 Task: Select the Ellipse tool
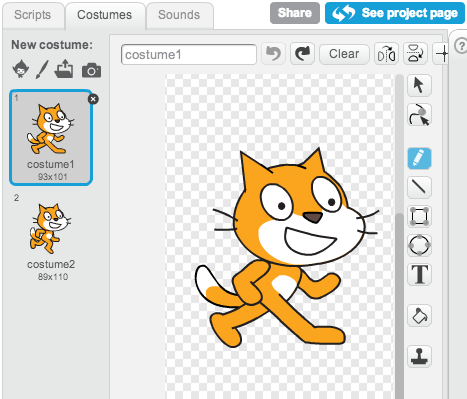pos(419,245)
